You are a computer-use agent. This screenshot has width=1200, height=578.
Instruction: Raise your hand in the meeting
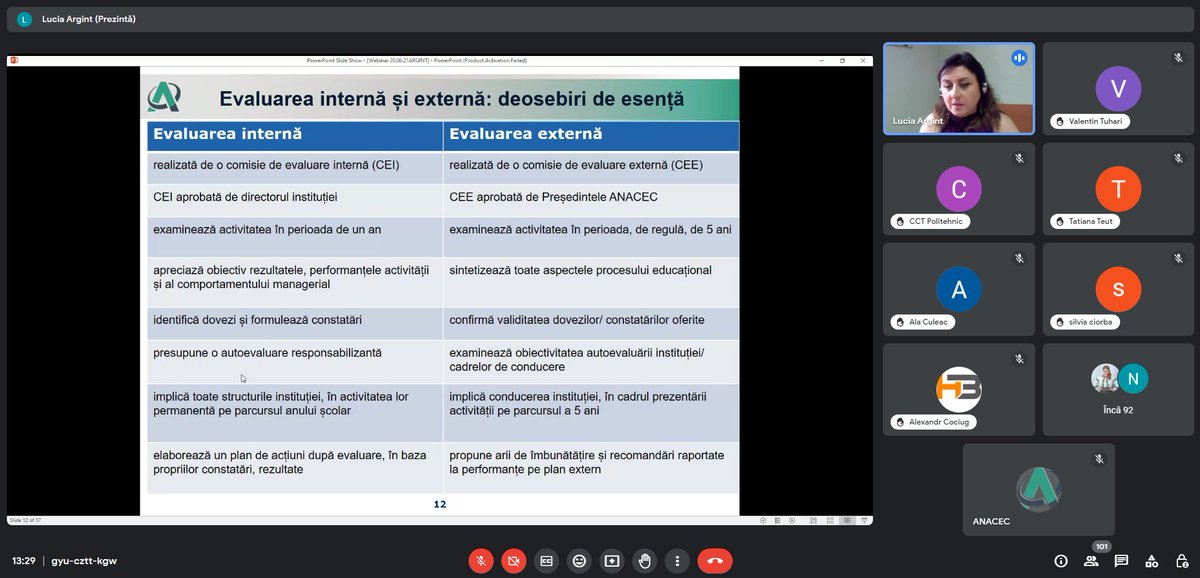pyautogui.click(x=645, y=561)
